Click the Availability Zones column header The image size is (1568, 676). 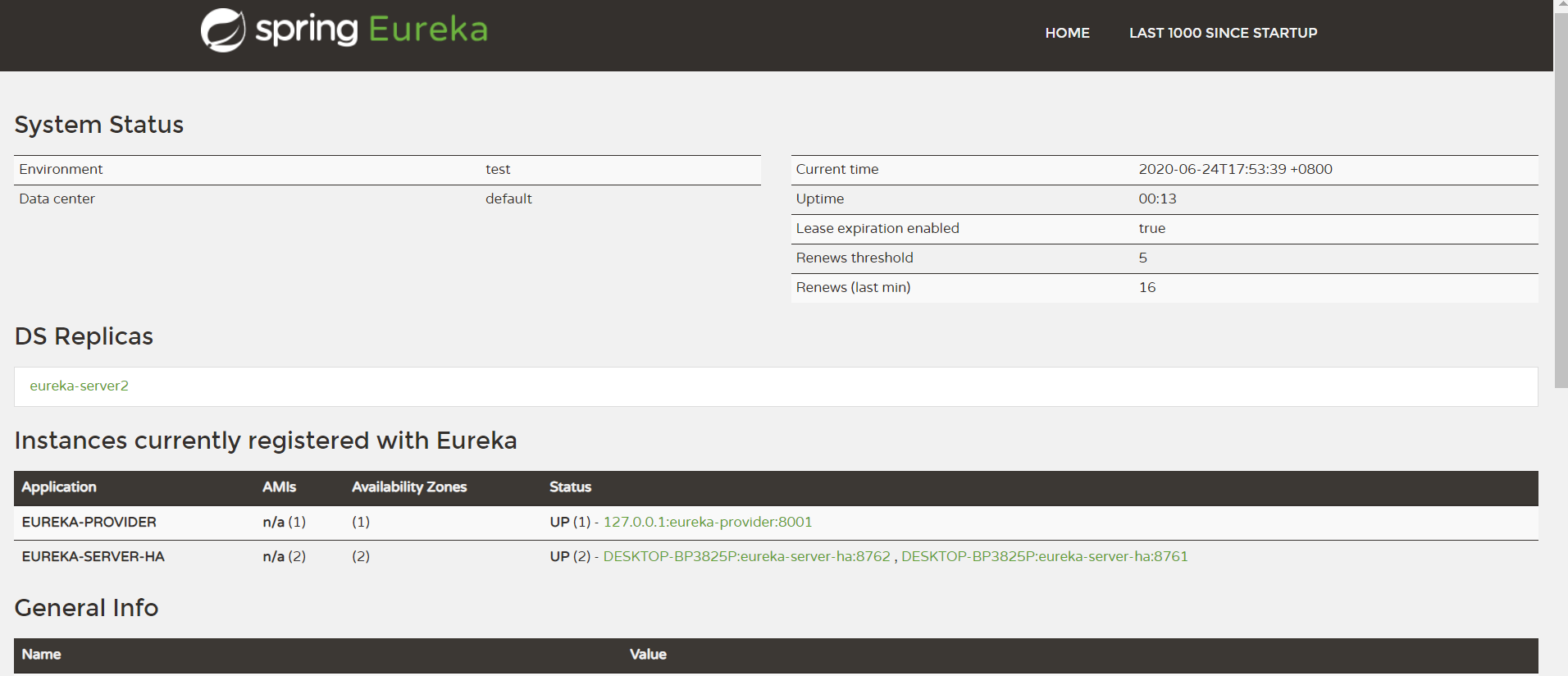pyautogui.click(x=409, y=486)
